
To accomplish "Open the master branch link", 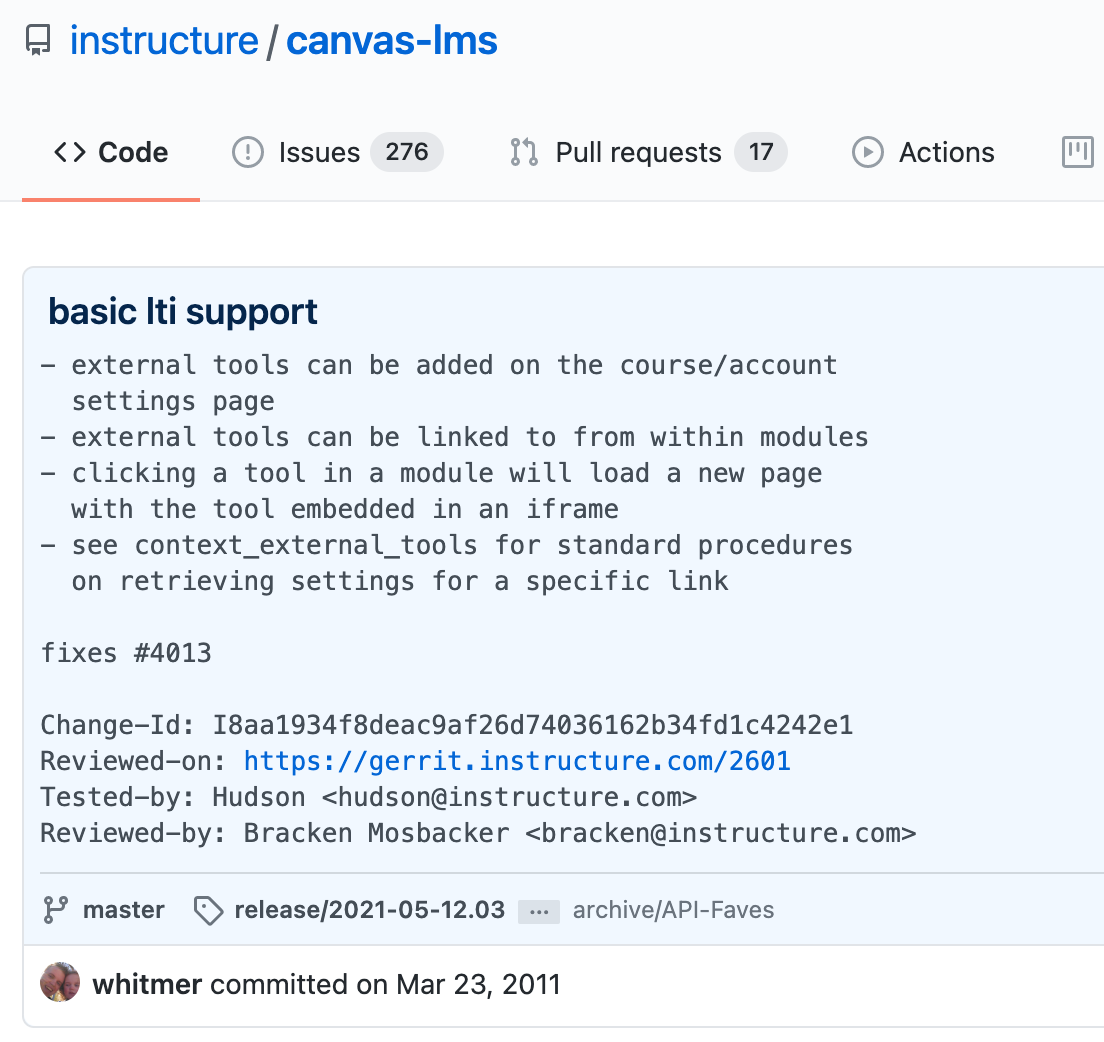I will click(x=124, y=909).
